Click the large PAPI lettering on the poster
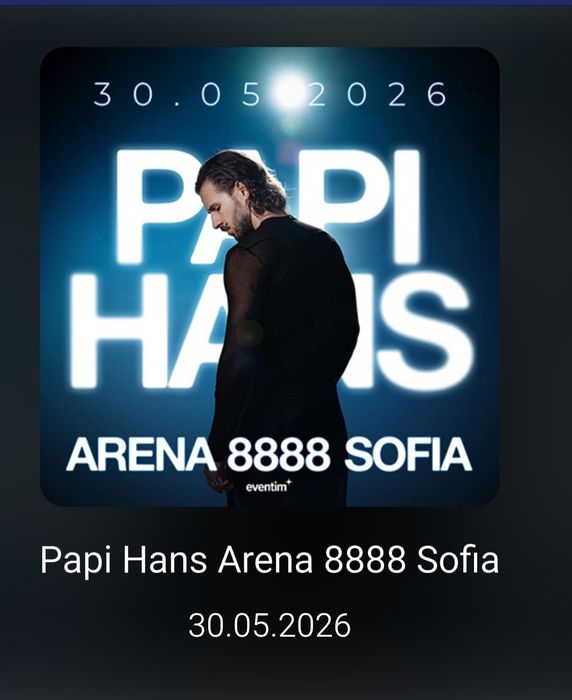 [x=268, y=207]
